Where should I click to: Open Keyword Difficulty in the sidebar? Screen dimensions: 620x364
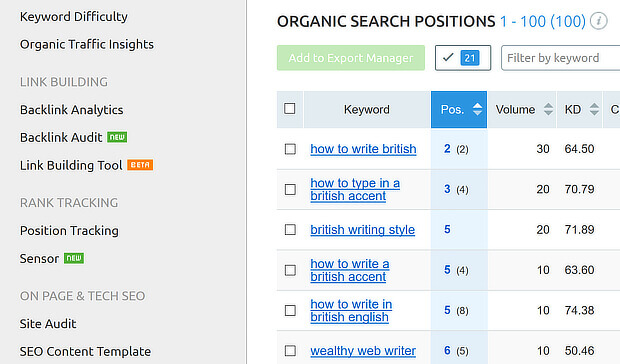pos(74,17)
